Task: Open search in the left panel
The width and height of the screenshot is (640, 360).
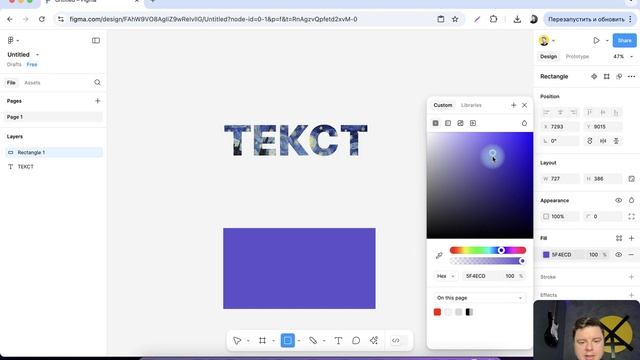Action: pyautogui.click(x=97, y=82)
